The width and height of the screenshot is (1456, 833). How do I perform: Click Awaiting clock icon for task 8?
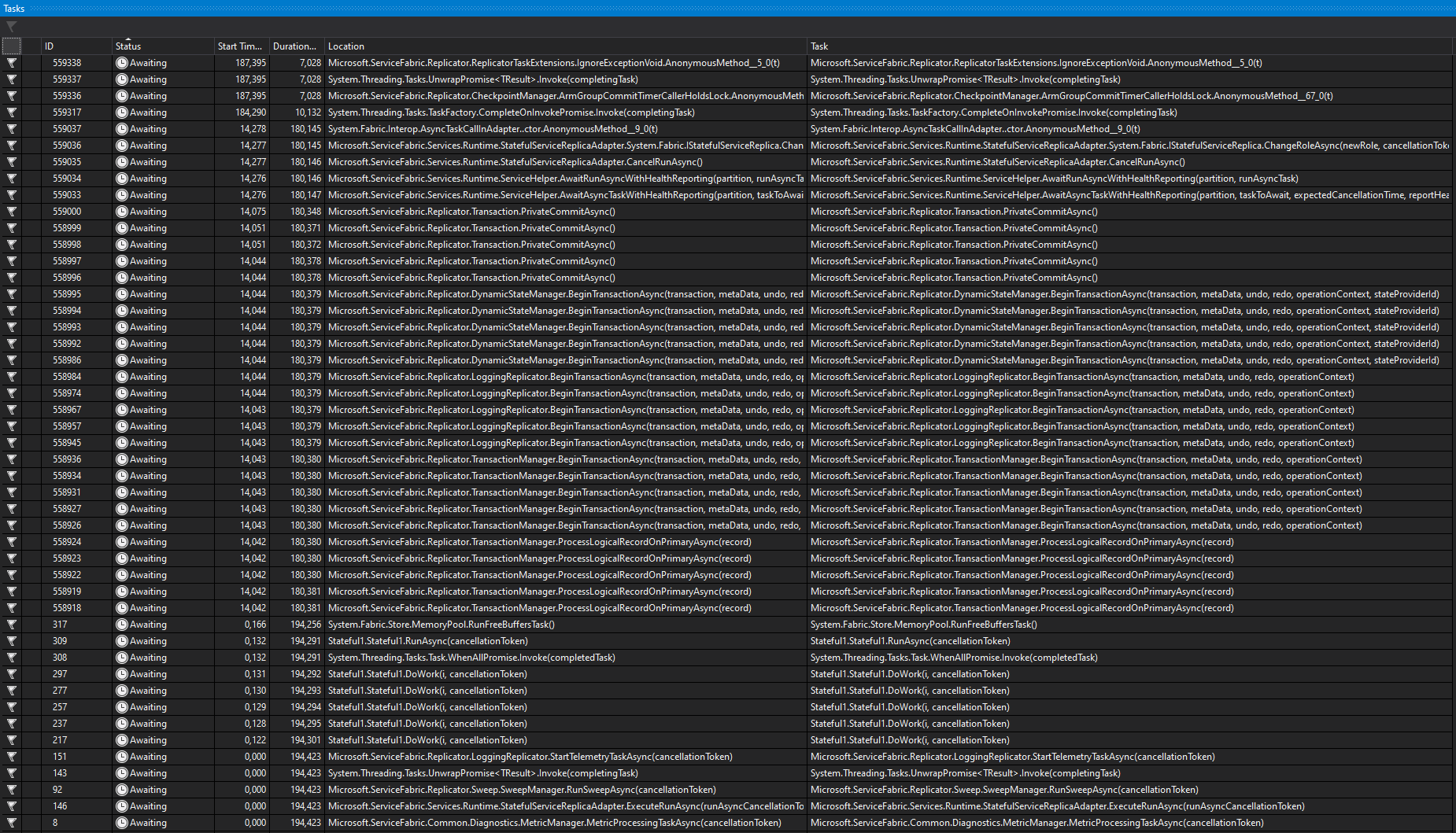click(x=122, y=823)
